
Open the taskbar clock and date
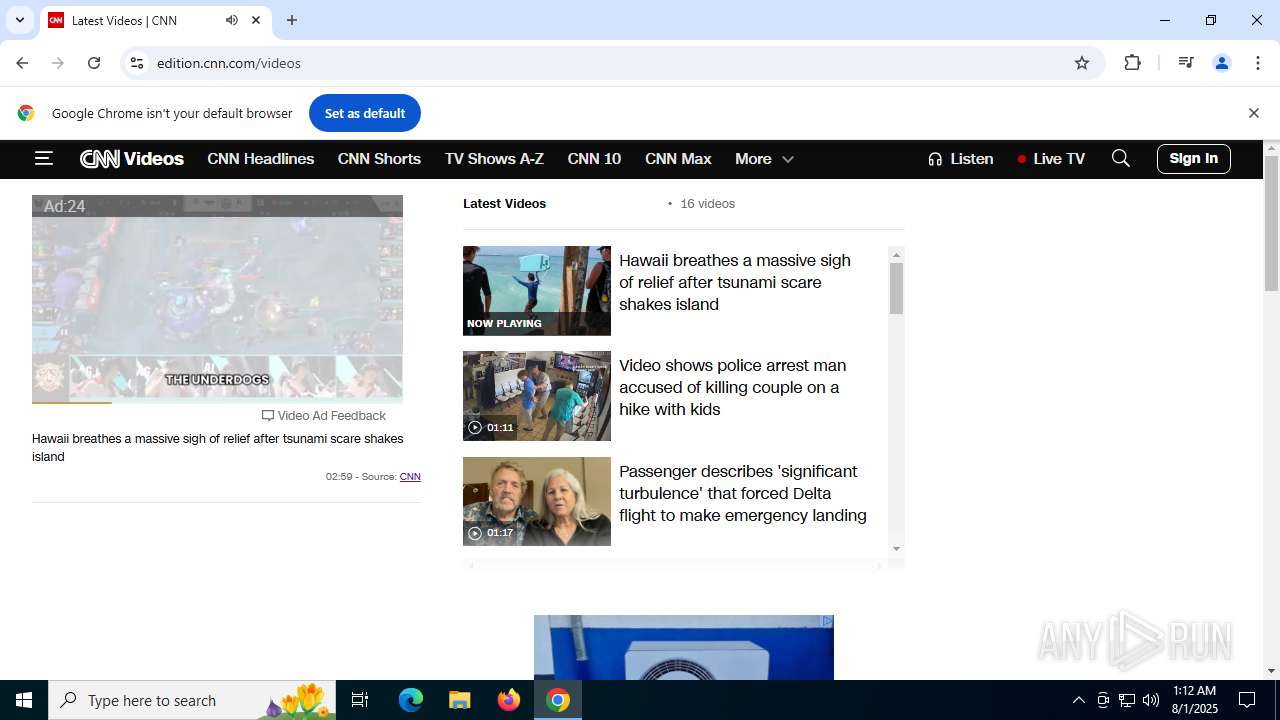click(x=1194, y=700)
